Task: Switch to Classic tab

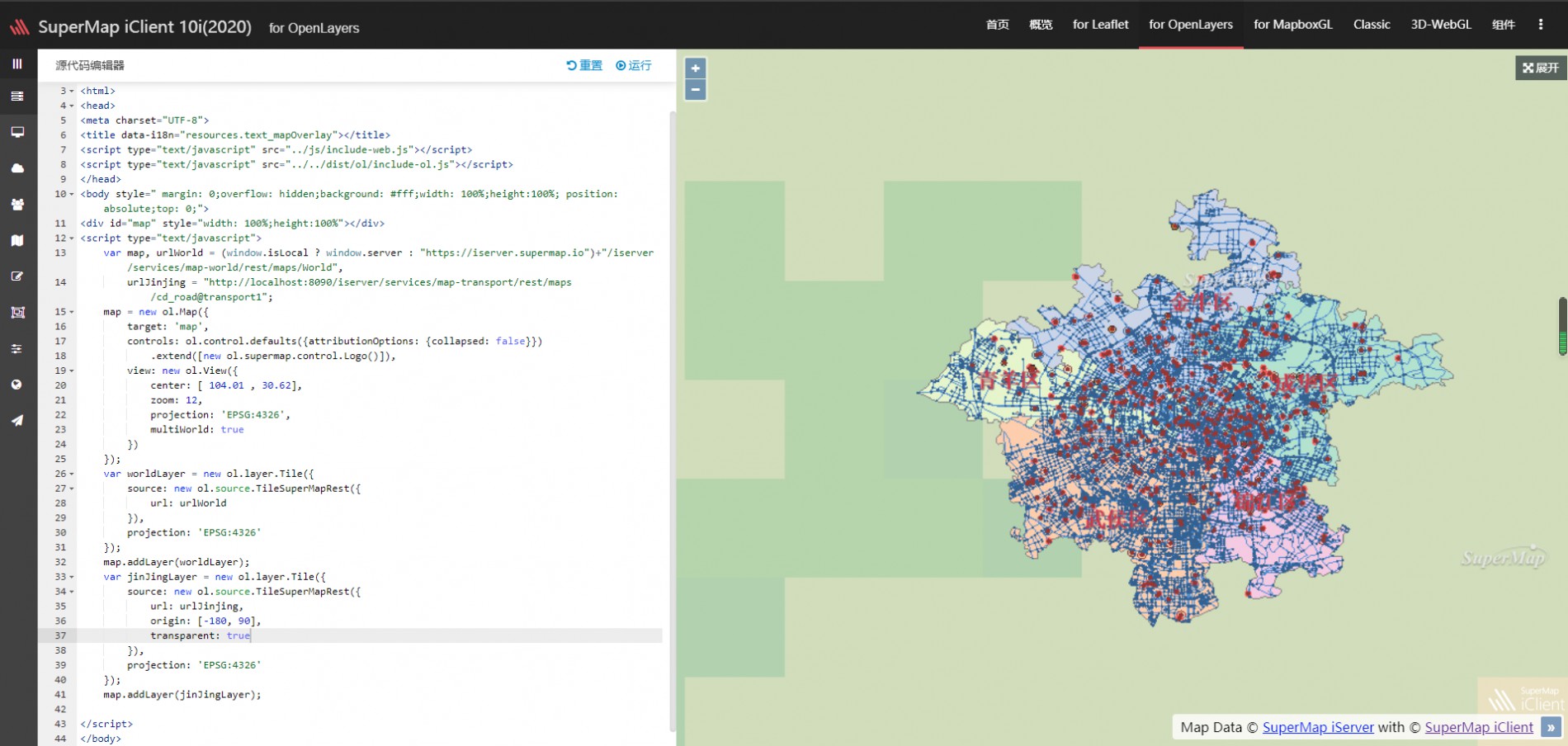Action: point(1372,25)
